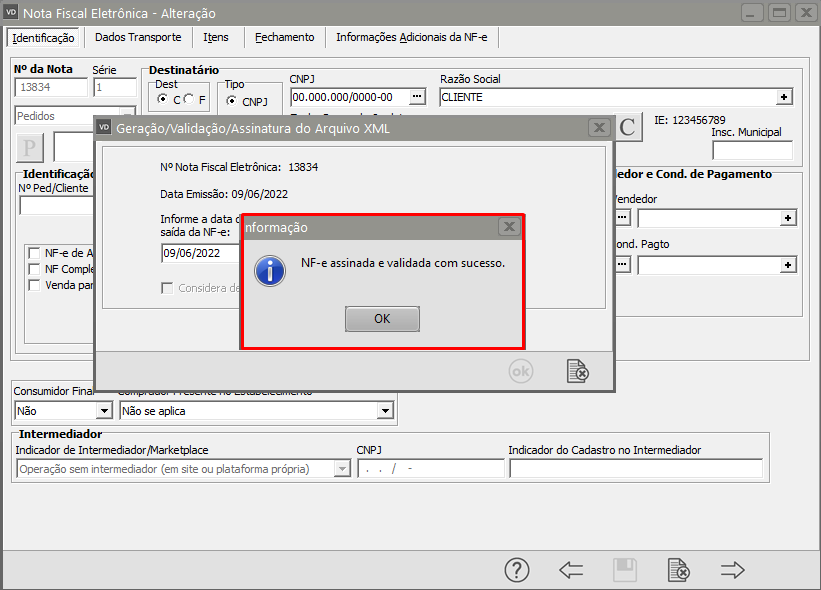The height and width of the screenshot is (590, 821).
Task: Click the cancel document icon in bottom toolbar
Action: pos(679,570)
